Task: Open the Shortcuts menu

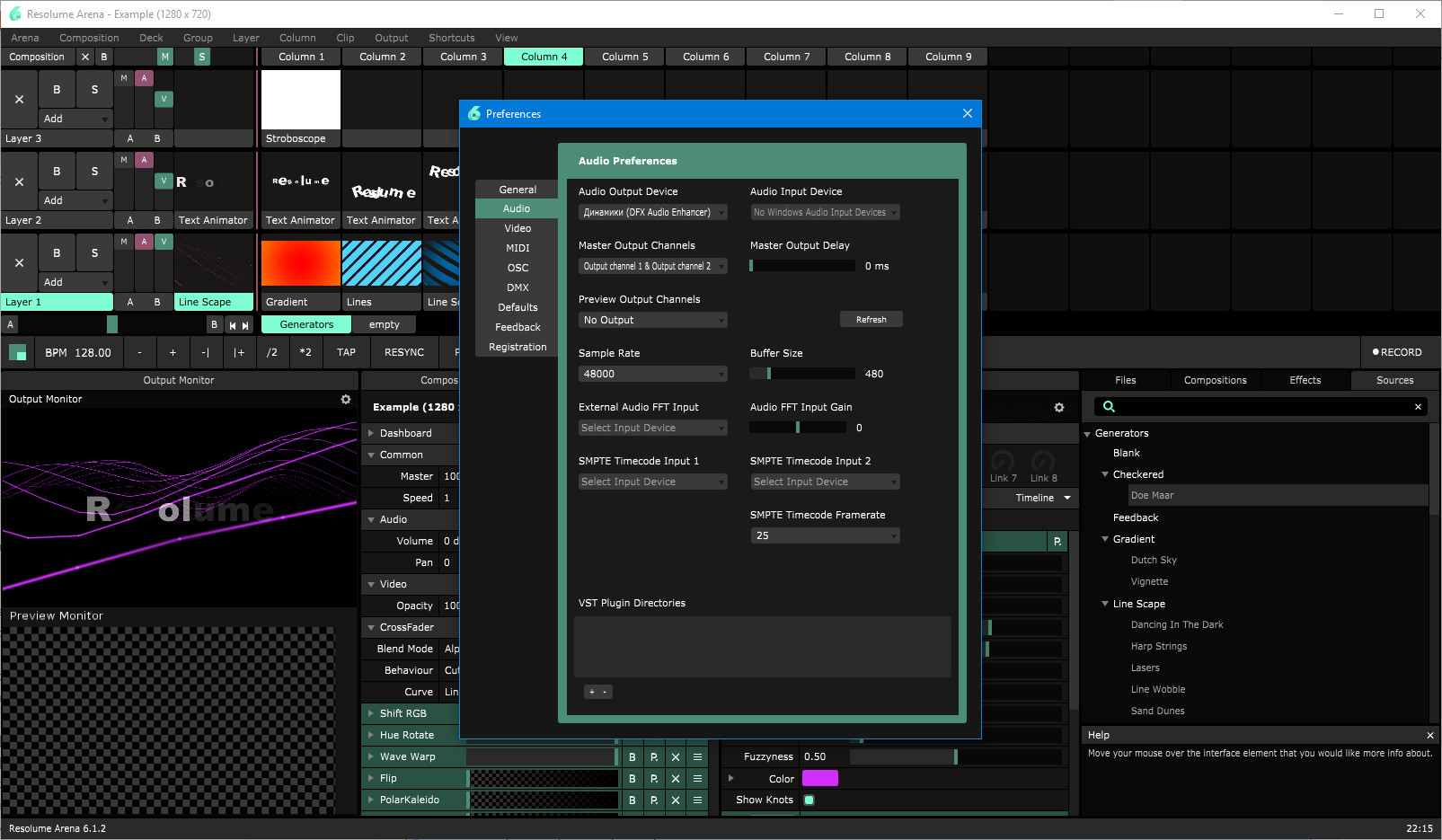Action: (451, 38)
